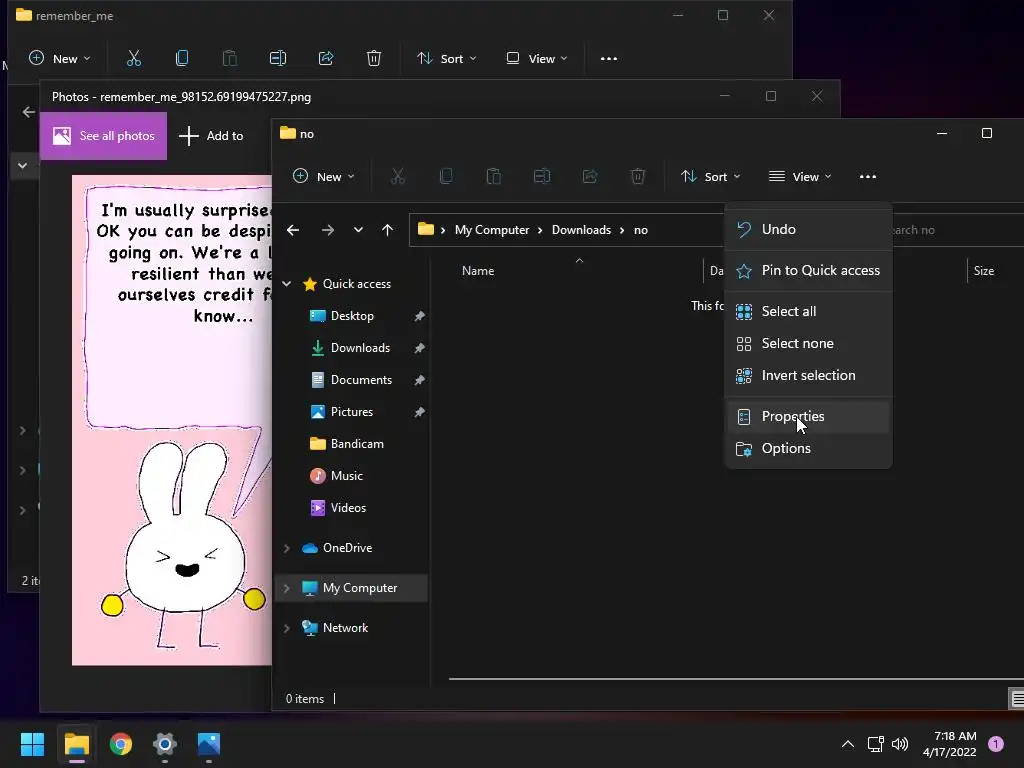1024x768 pixels.
Task: Click the Cut icon in remember_me toolbar
Action: tap(134, 59)
